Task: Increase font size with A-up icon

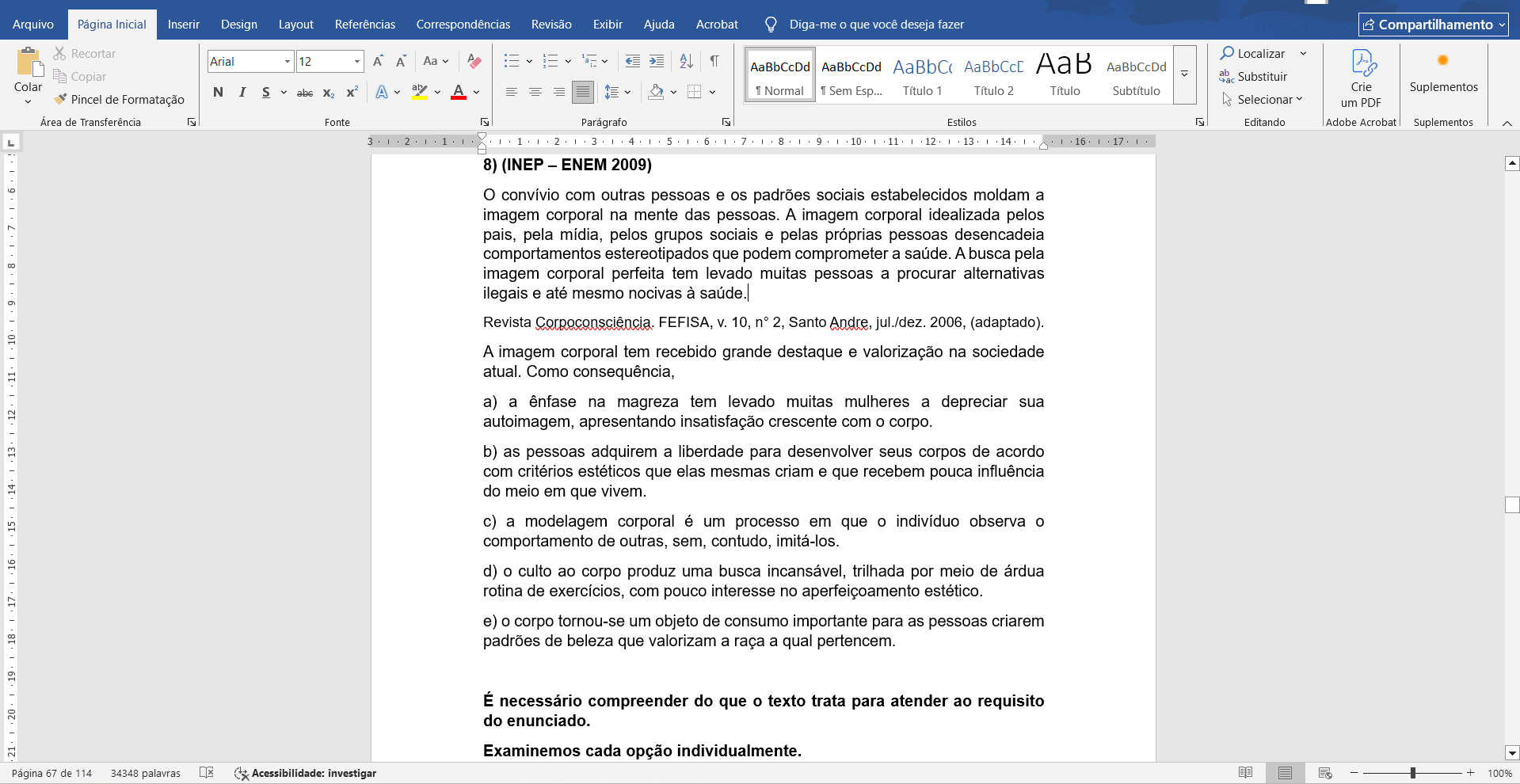Action: [x=378, y=61]
